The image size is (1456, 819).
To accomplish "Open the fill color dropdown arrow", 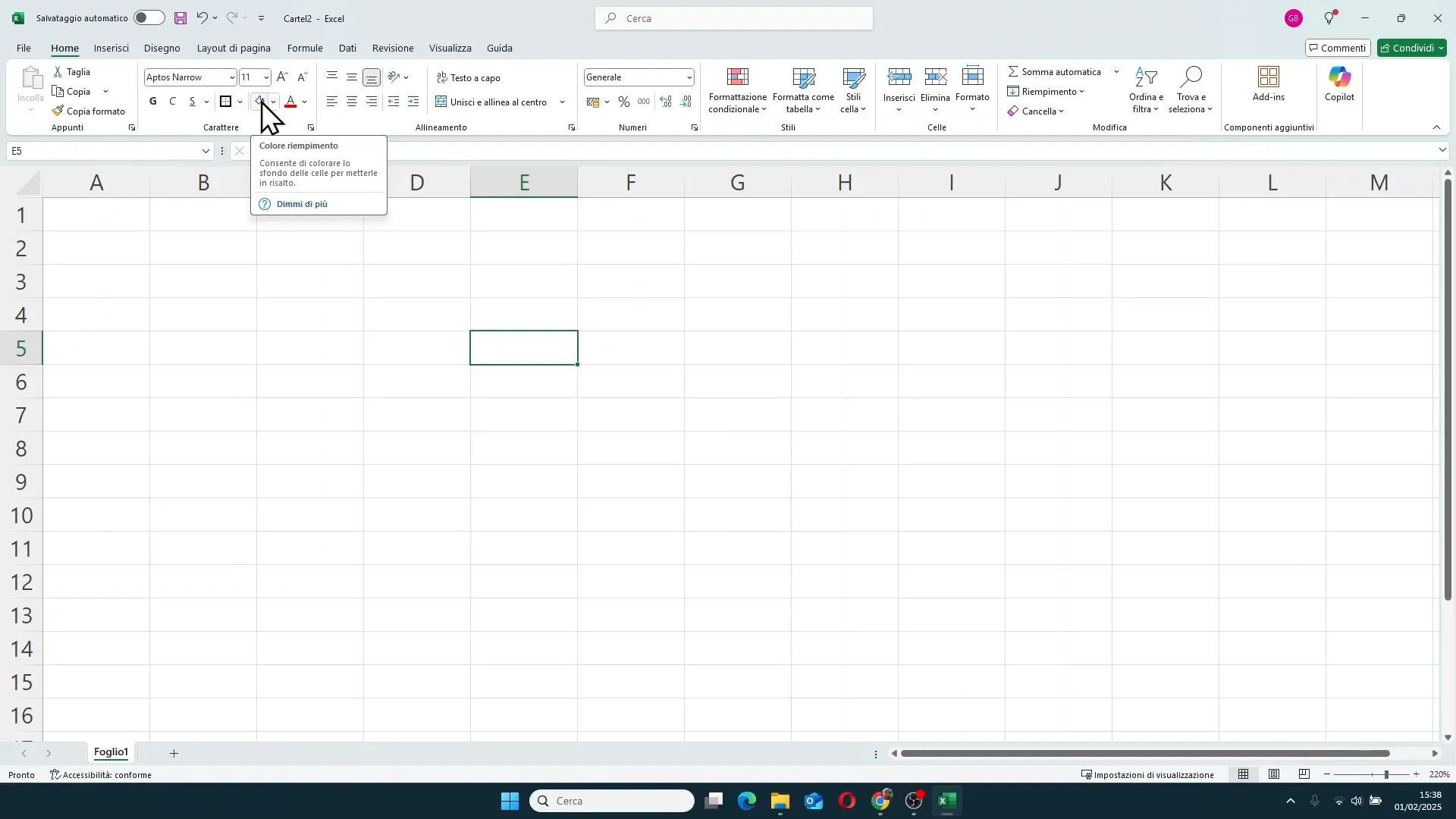I will (x=273, y=102).
